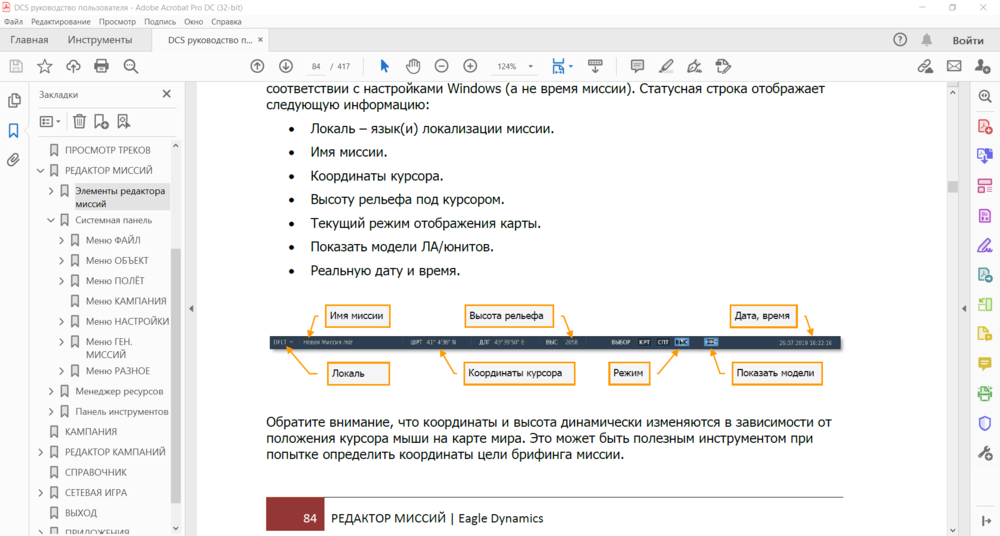Screen dimensions: 1000x536
Task: Expand Меню ОБЪЕКТ bookmark
Action: click(62, 261)
